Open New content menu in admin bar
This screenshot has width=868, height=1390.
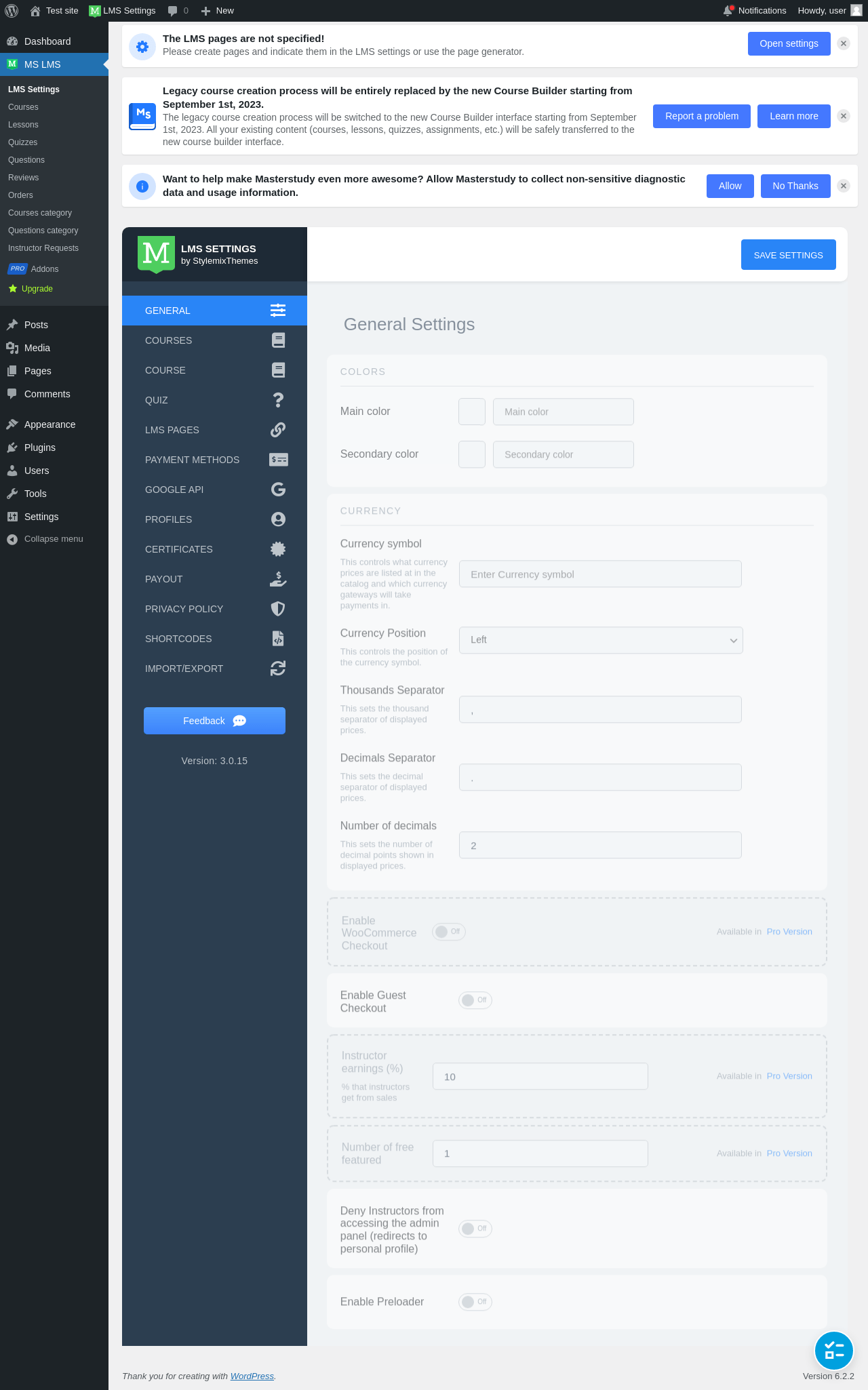click(x=218, y=11)
